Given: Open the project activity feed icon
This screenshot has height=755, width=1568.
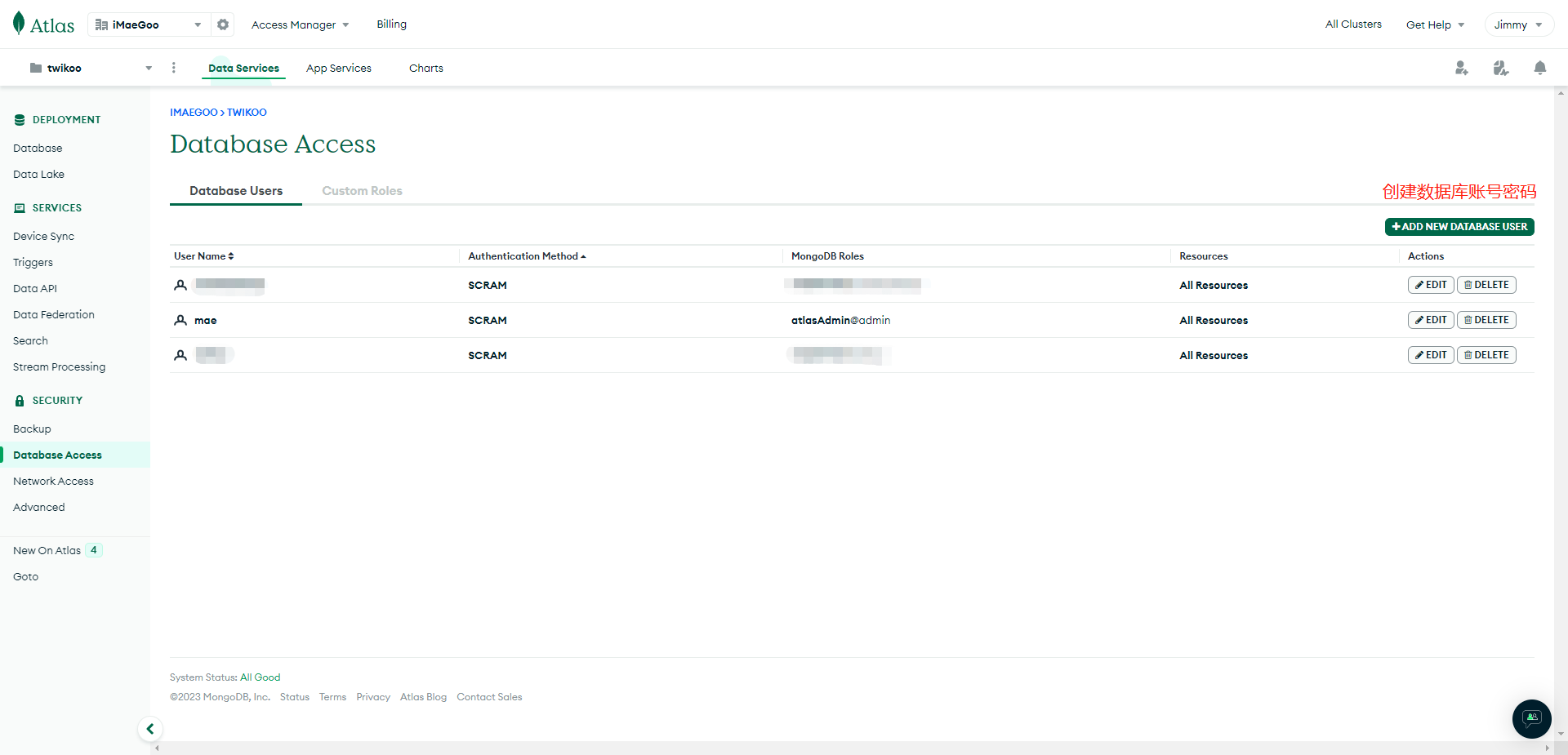Looking at the screenshot, I should [x=1500, y=68].
